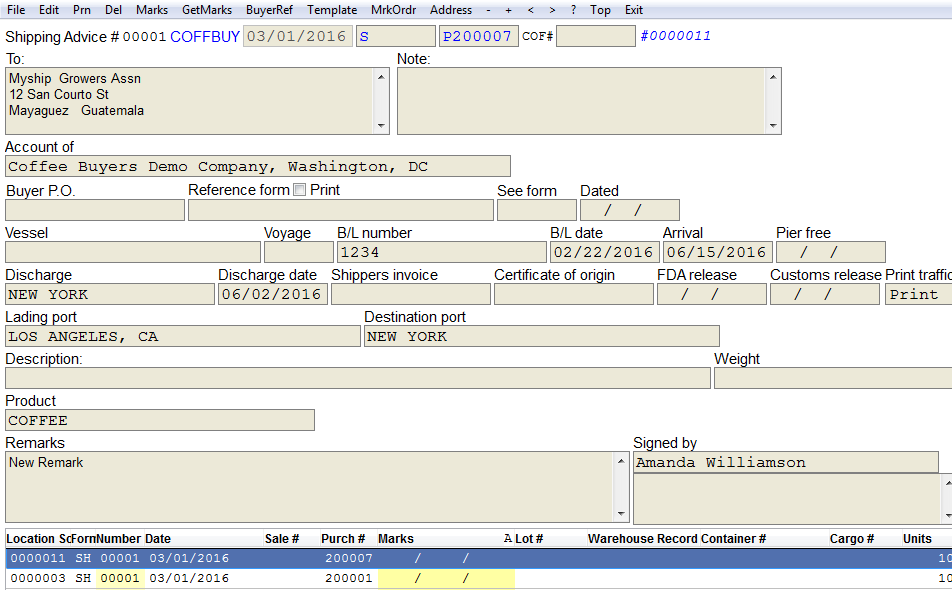Viewport: 952px width, 590px height.
Task: Click the P200007 field
Action: [x=478, y=36]
